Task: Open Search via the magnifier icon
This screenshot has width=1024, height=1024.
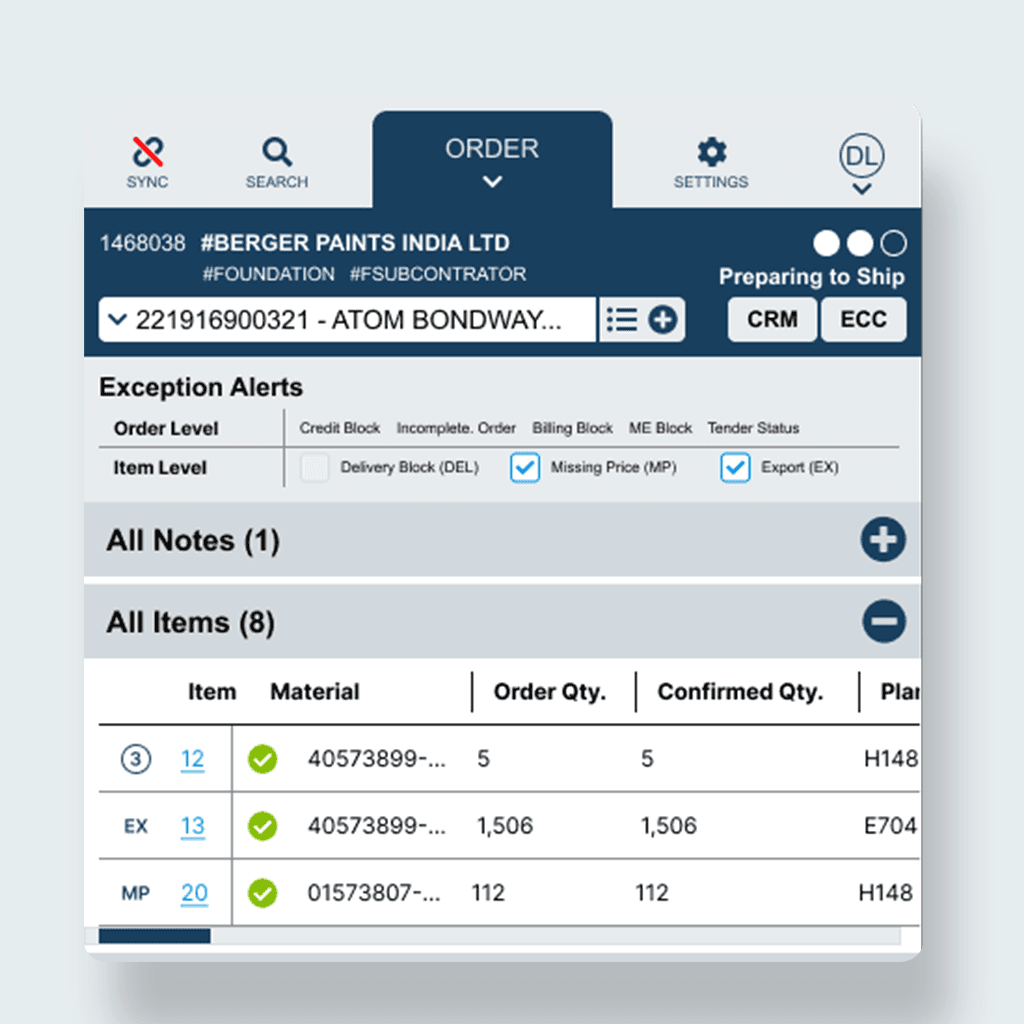Action: [277, 152]
